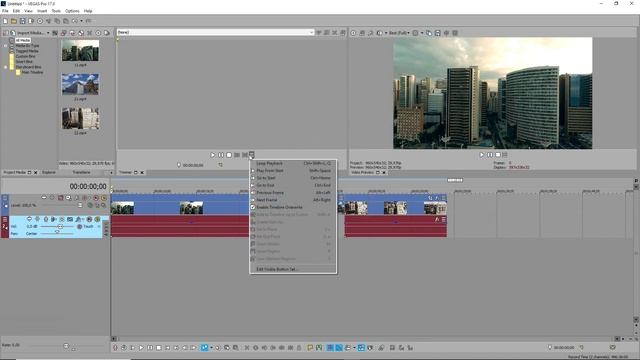Image resolution: width=640 pixels, height=360 pixels.
Task: Save snapshot to file in Video Preview
Action: coord(438,33)
